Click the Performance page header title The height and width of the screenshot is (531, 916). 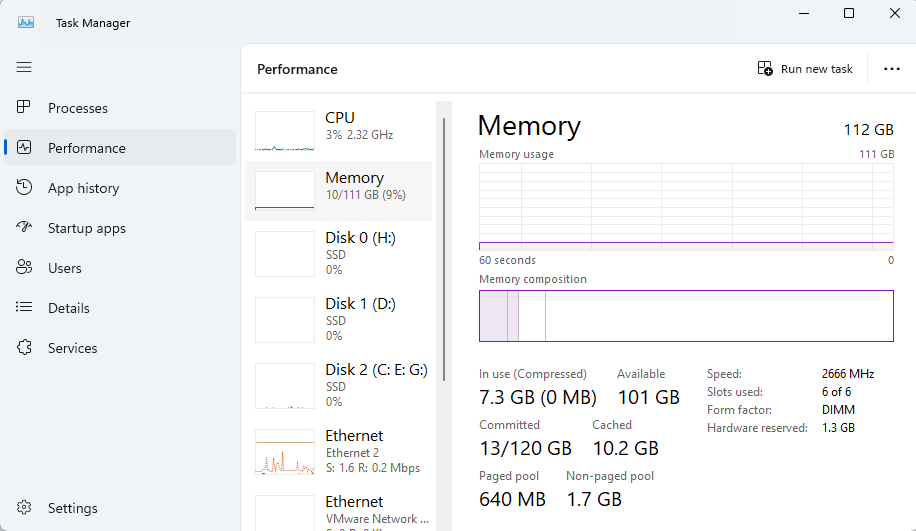pos(297,70)
